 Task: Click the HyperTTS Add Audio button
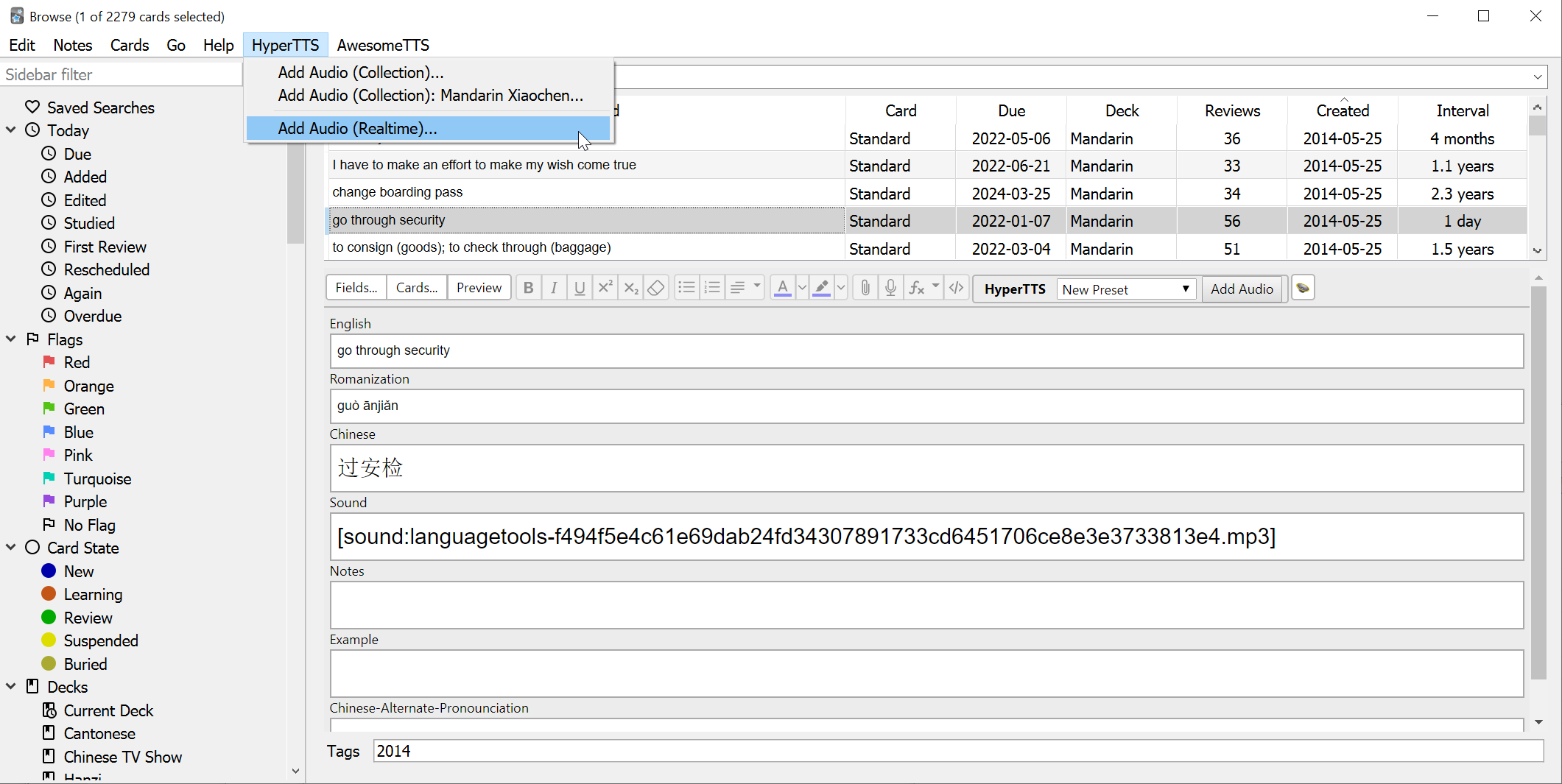[x=1242, y=289]
